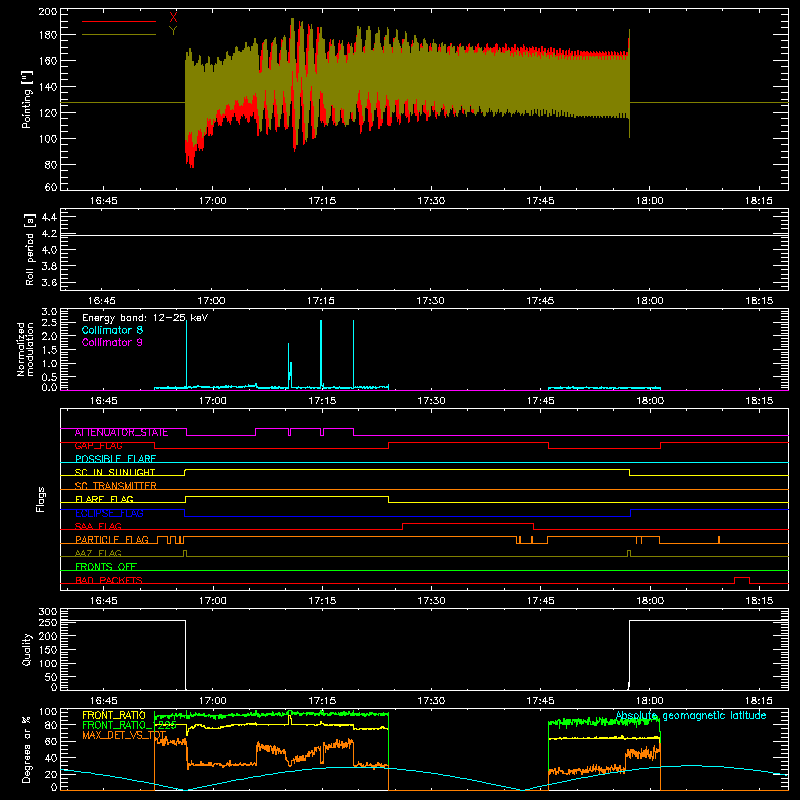Click the red X legend line sample
800x800 pixels.
119,21
